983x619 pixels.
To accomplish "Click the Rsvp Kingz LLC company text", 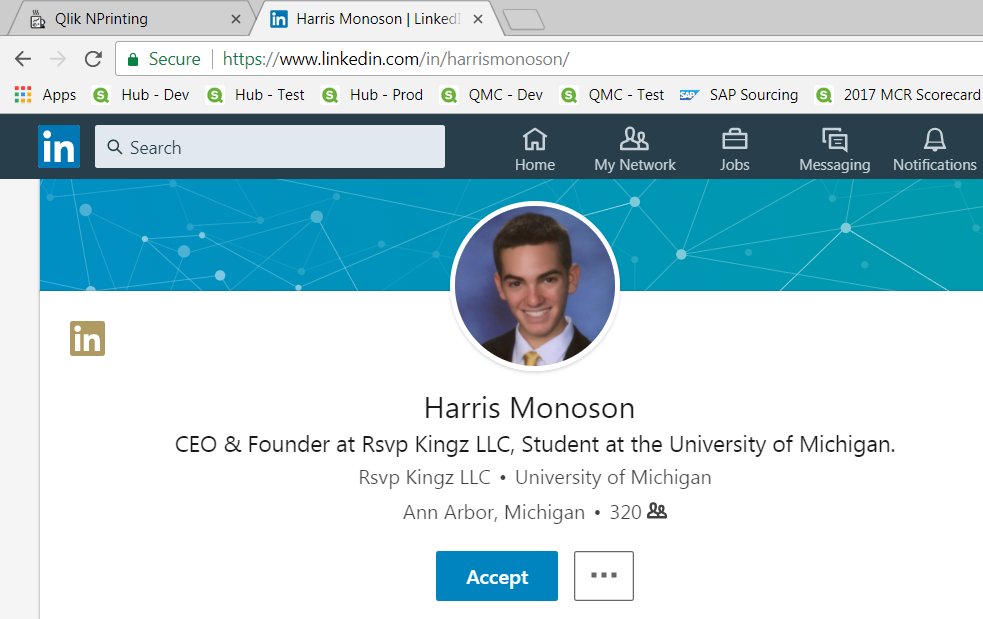I will pos(424,477).
